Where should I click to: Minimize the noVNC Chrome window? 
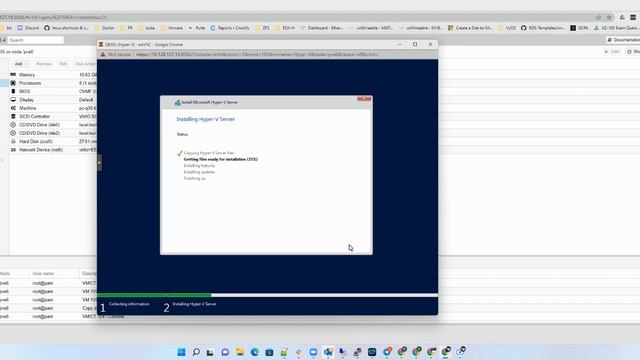pyautogui.click(x=400, y=44)
